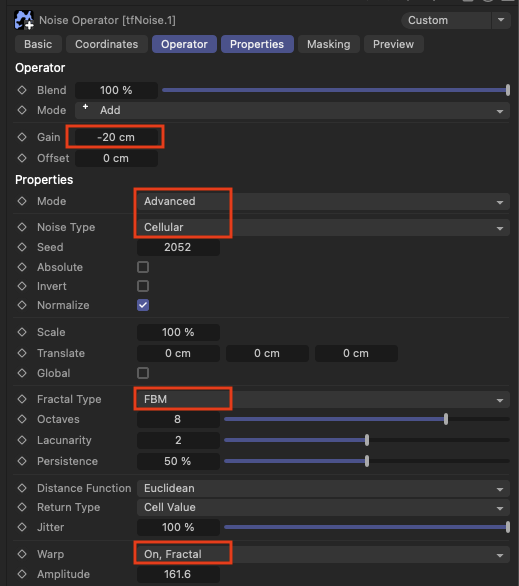Open the Masking tab
The height and width of the screenshot is (586, 519).
point(329,44)
